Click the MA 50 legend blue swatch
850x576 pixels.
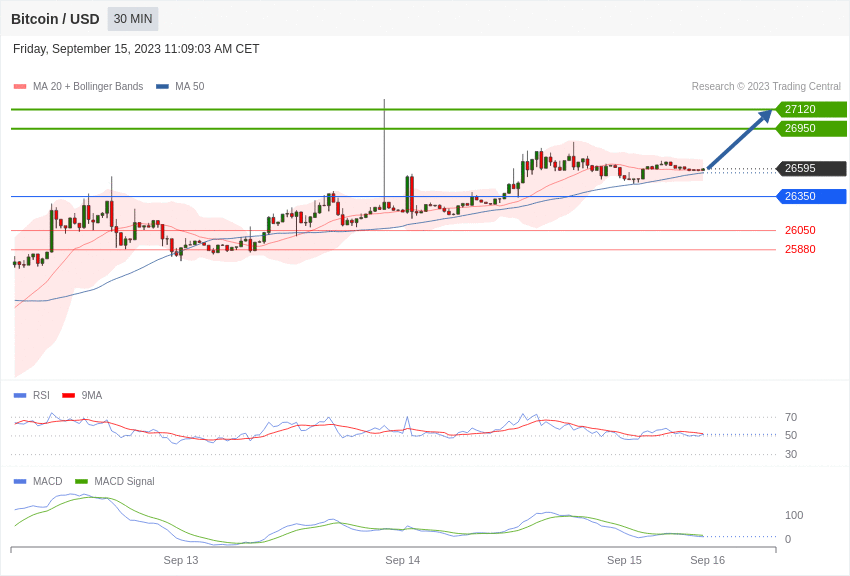coord(162,86)
